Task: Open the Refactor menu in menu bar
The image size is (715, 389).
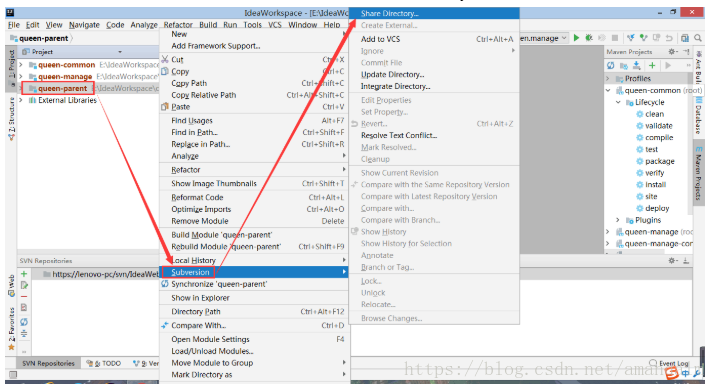Action: (178, 25)
